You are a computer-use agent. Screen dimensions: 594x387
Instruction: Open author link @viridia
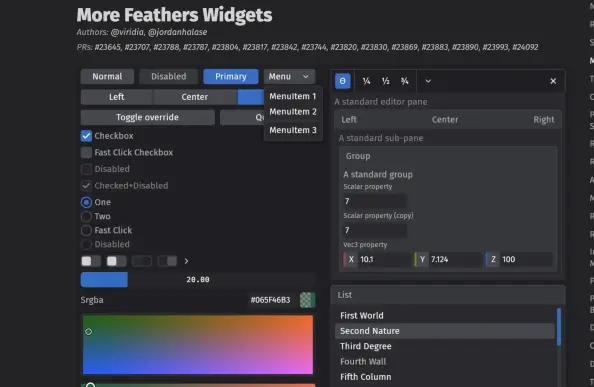[127, 32]
